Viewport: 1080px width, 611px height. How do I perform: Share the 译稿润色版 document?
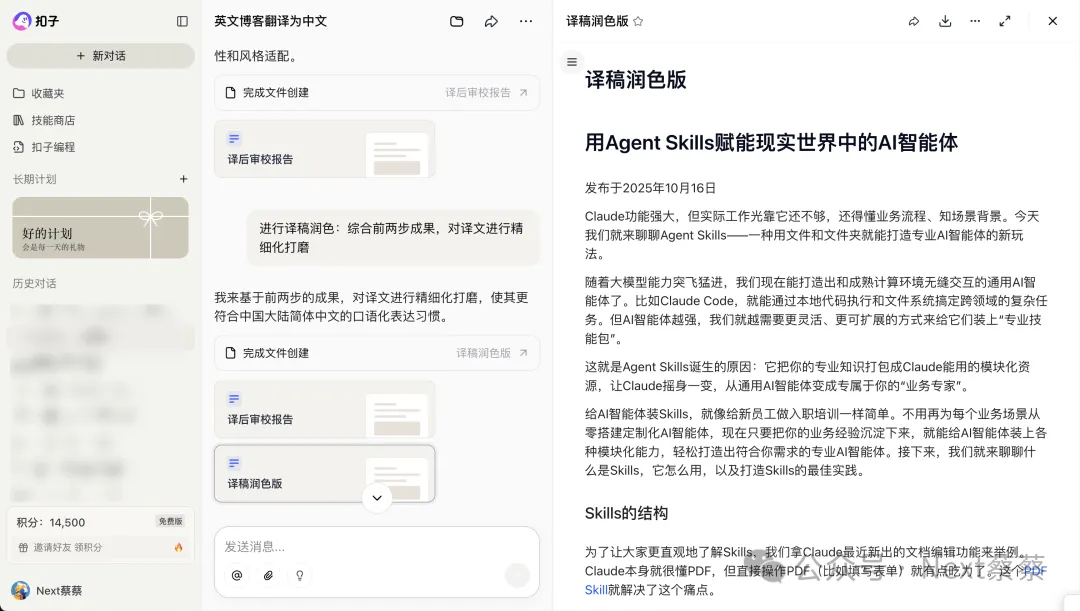coord(914,21)
